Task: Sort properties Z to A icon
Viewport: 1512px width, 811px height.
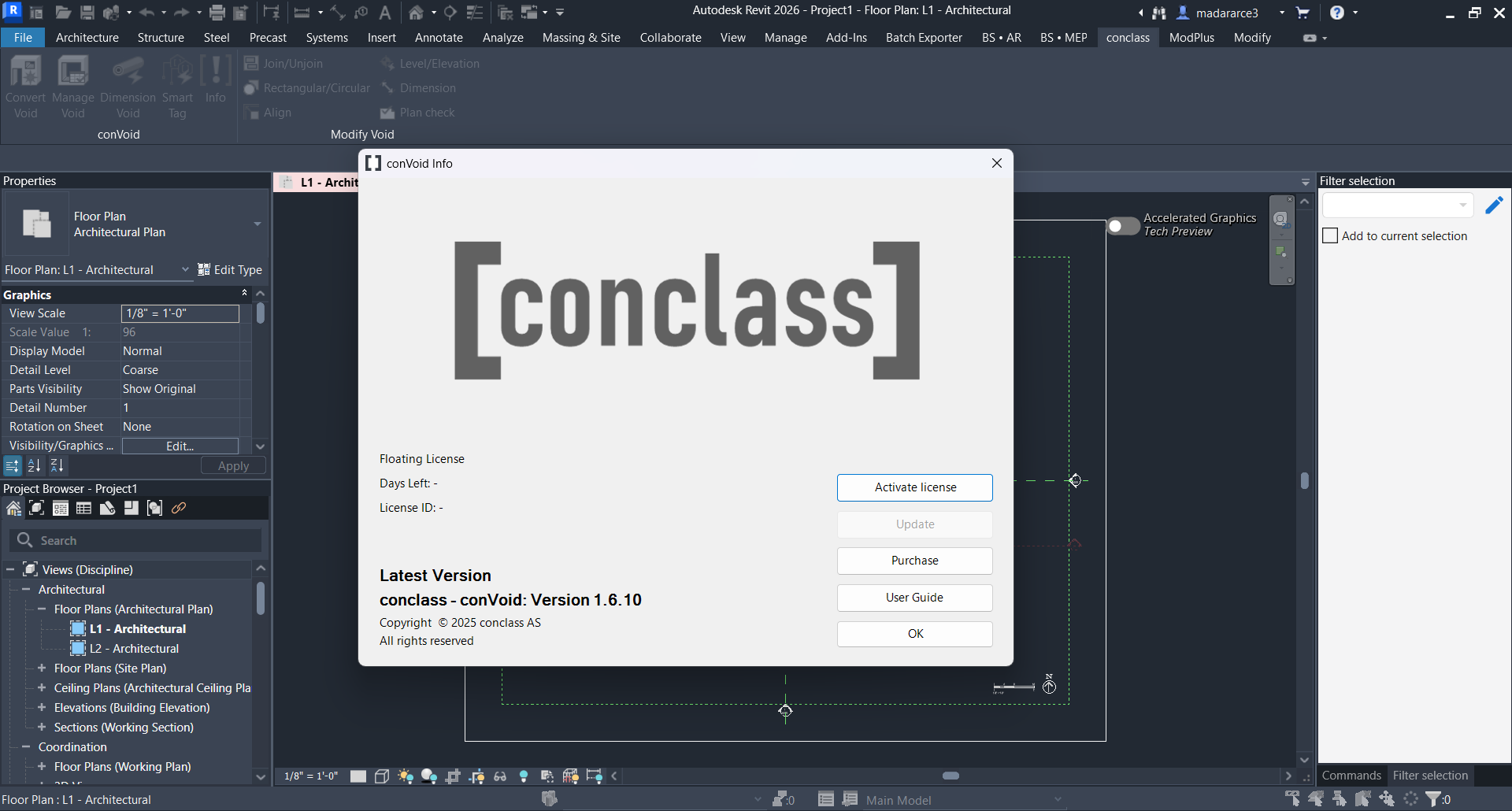Action: coord(57,465)
